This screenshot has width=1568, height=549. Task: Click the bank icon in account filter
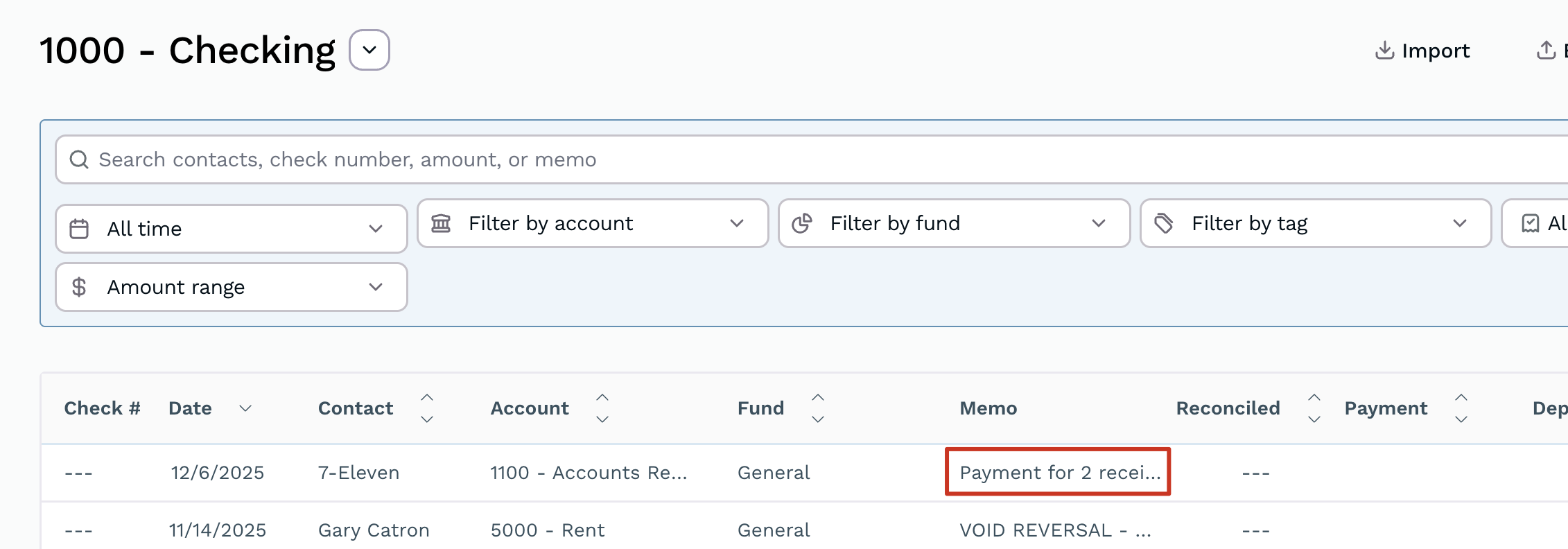[441, 223]
